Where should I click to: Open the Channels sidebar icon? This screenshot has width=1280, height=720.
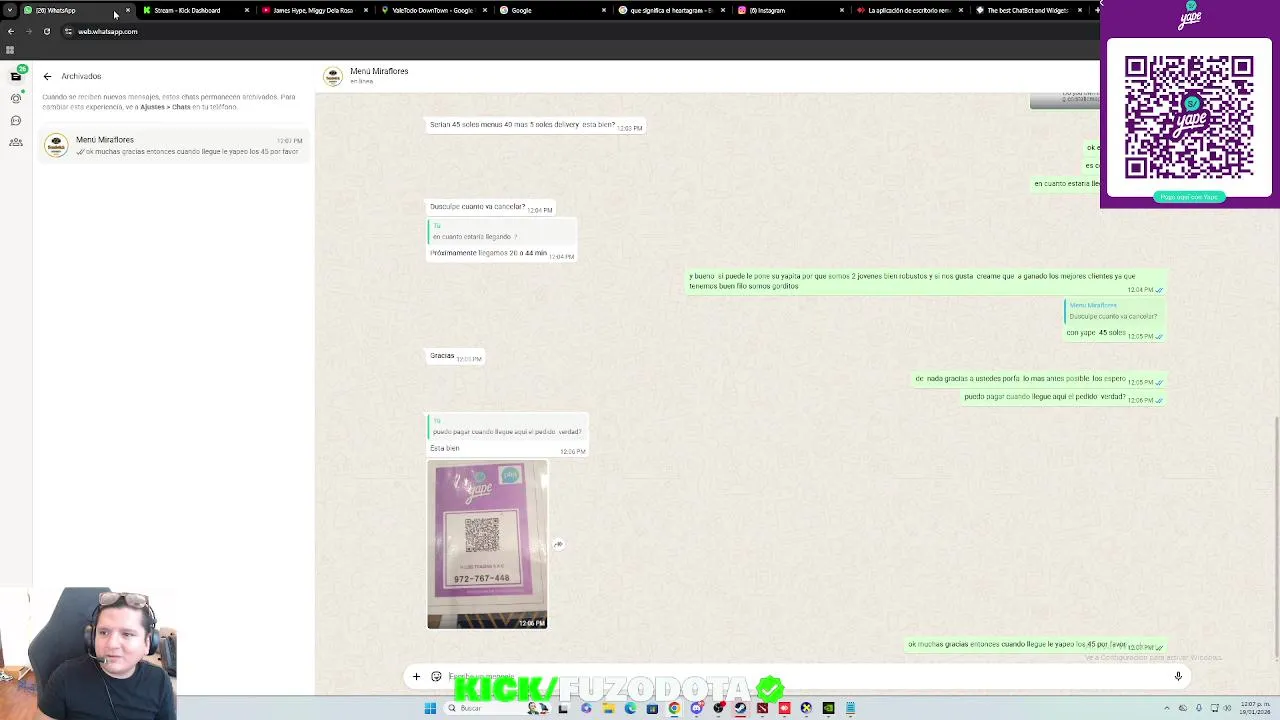pos(16,120)
